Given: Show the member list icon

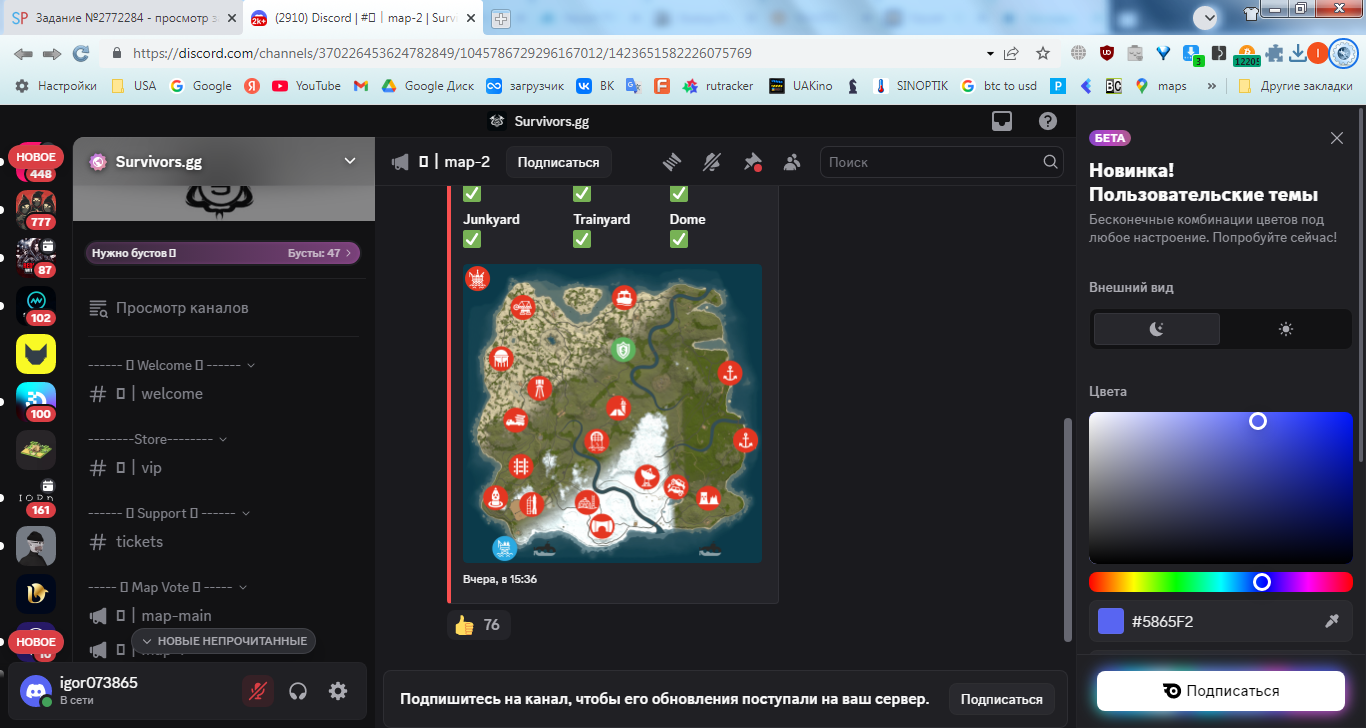Looking at the screenshot, I should pos(792,162).
